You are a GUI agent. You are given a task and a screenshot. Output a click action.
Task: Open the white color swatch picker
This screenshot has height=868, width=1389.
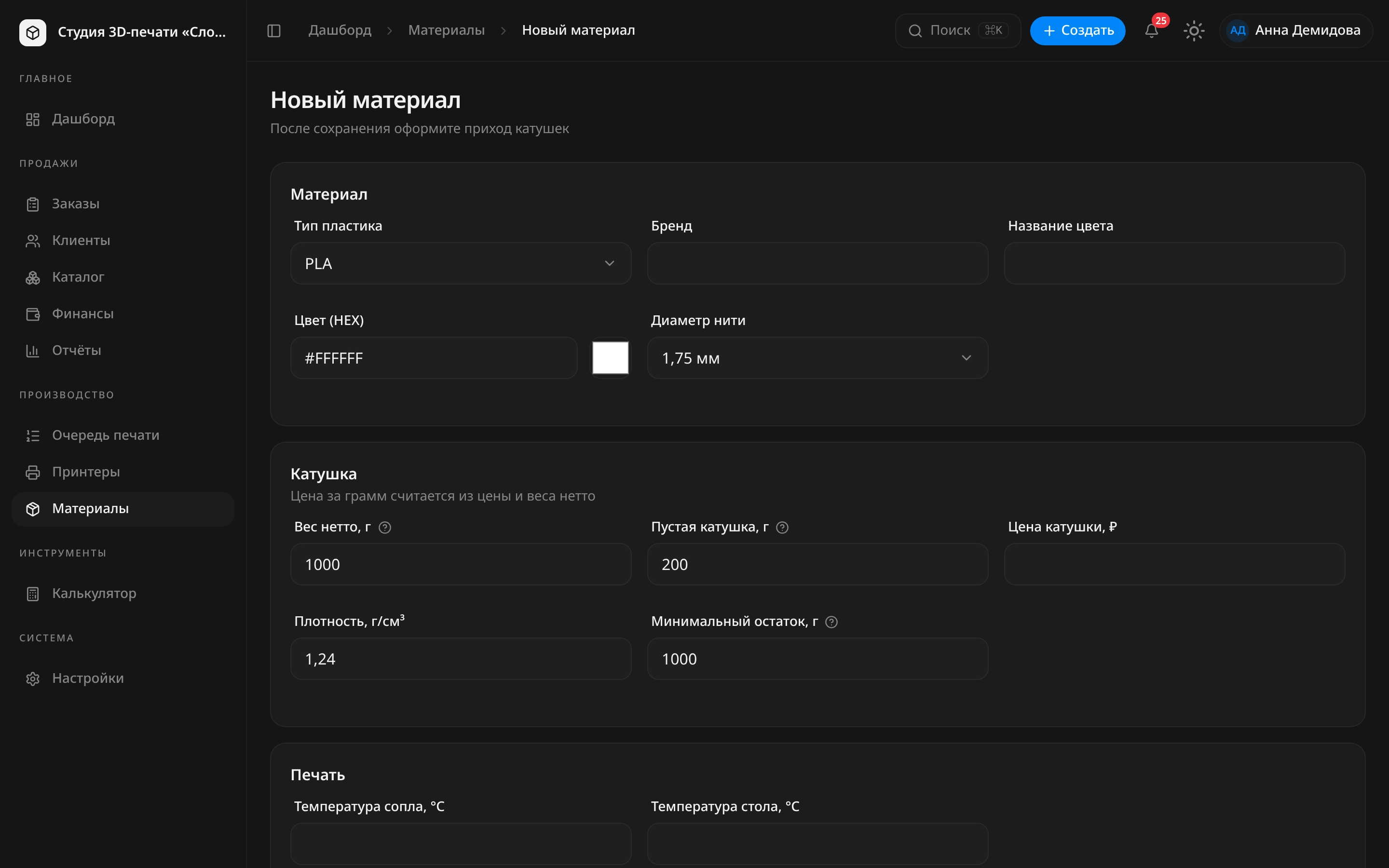[x=610, y=358]
